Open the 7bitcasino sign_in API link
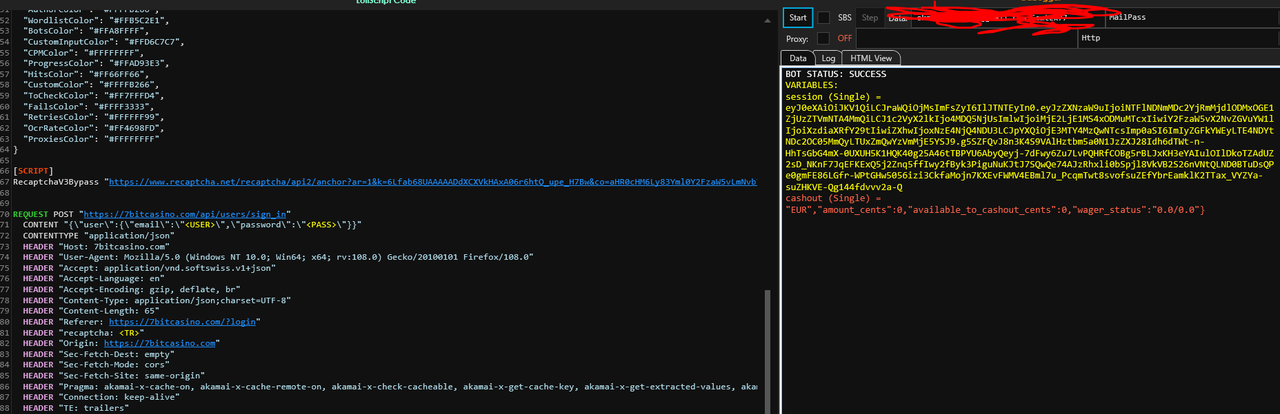The height and width of the screenshot is (414, 1280). click(x=185, y=214)
